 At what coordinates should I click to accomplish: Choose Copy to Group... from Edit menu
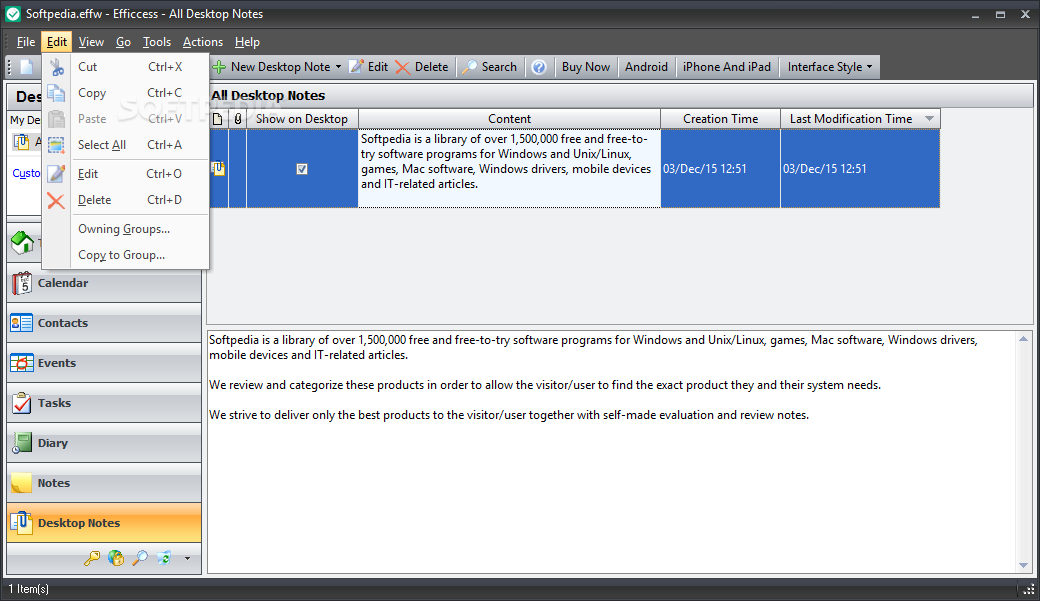point(121,255)
